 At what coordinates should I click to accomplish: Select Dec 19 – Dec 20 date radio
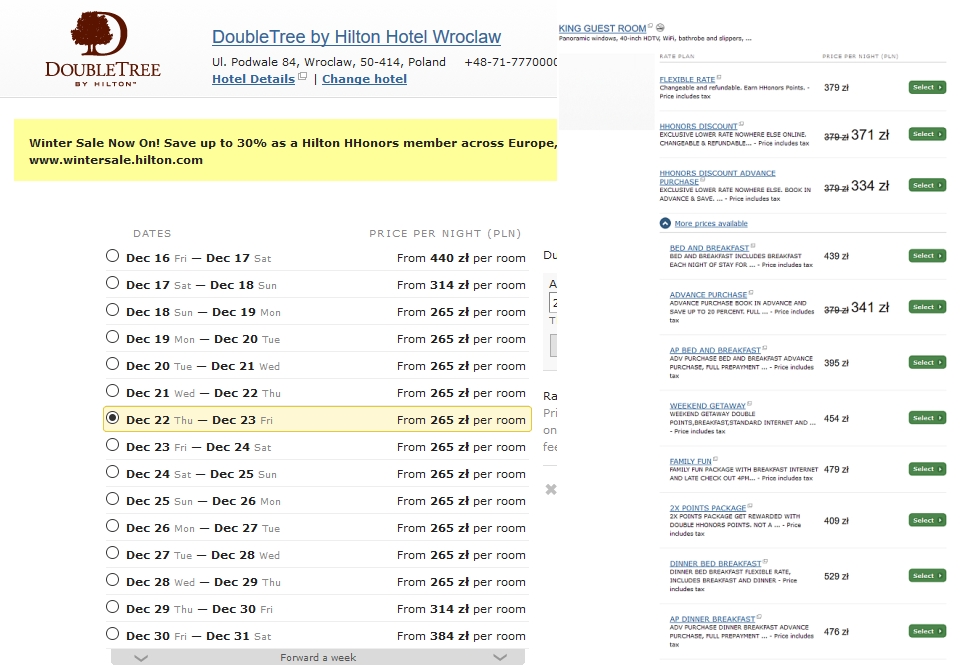tap(112, 337)
